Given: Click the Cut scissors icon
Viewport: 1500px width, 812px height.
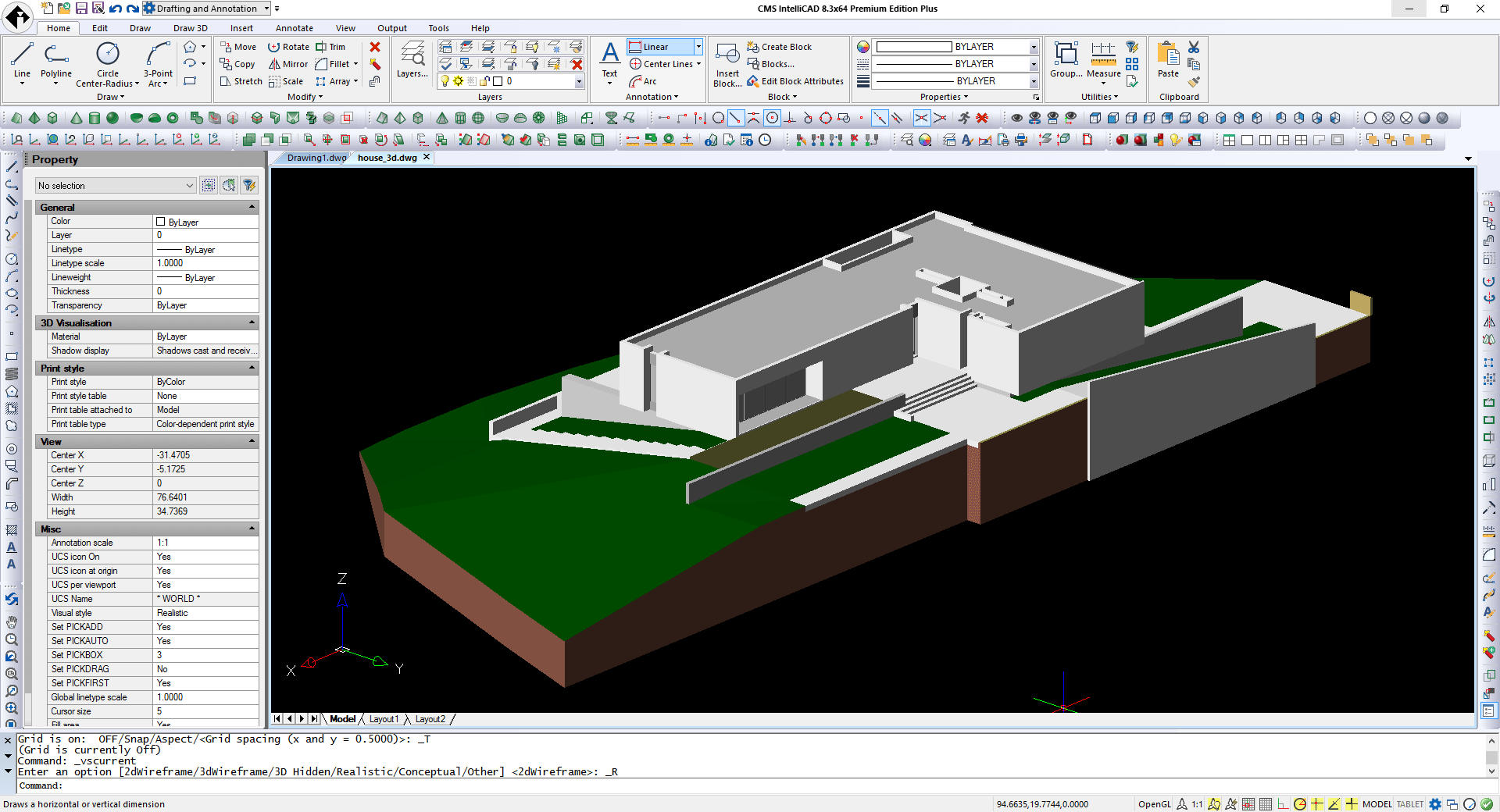Looking at the screenshot, I should (x=1194, y=48).
